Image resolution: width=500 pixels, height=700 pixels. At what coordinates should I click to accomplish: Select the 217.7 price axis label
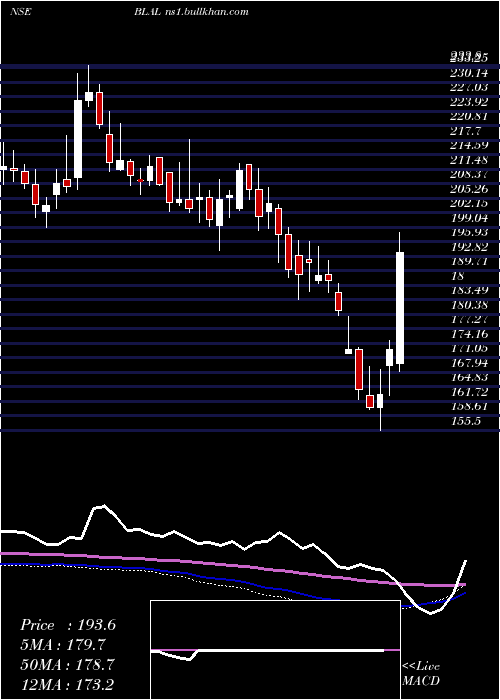click(x=466, y=131)
